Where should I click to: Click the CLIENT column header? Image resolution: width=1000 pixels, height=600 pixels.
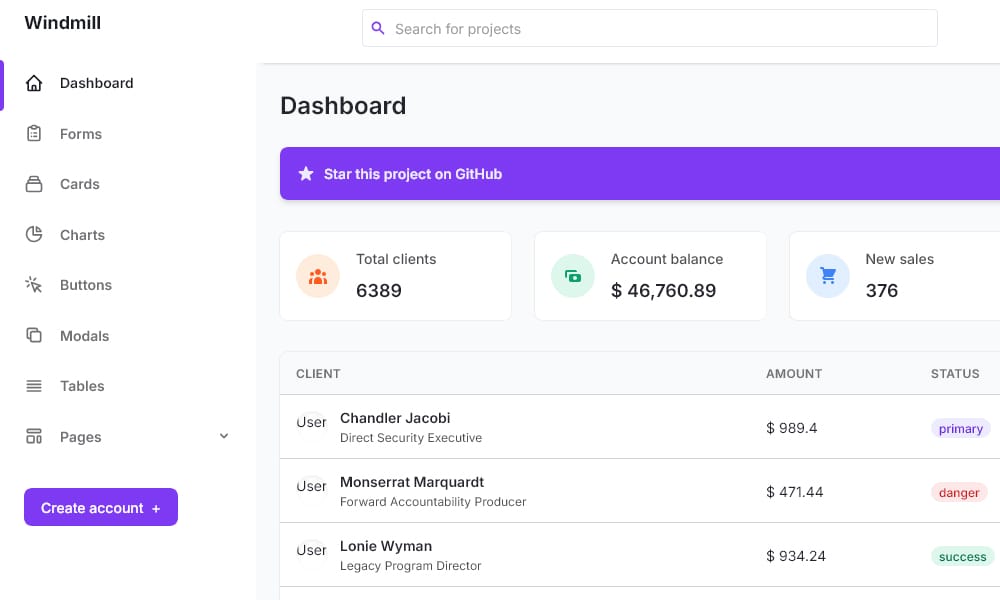point(318,374)
